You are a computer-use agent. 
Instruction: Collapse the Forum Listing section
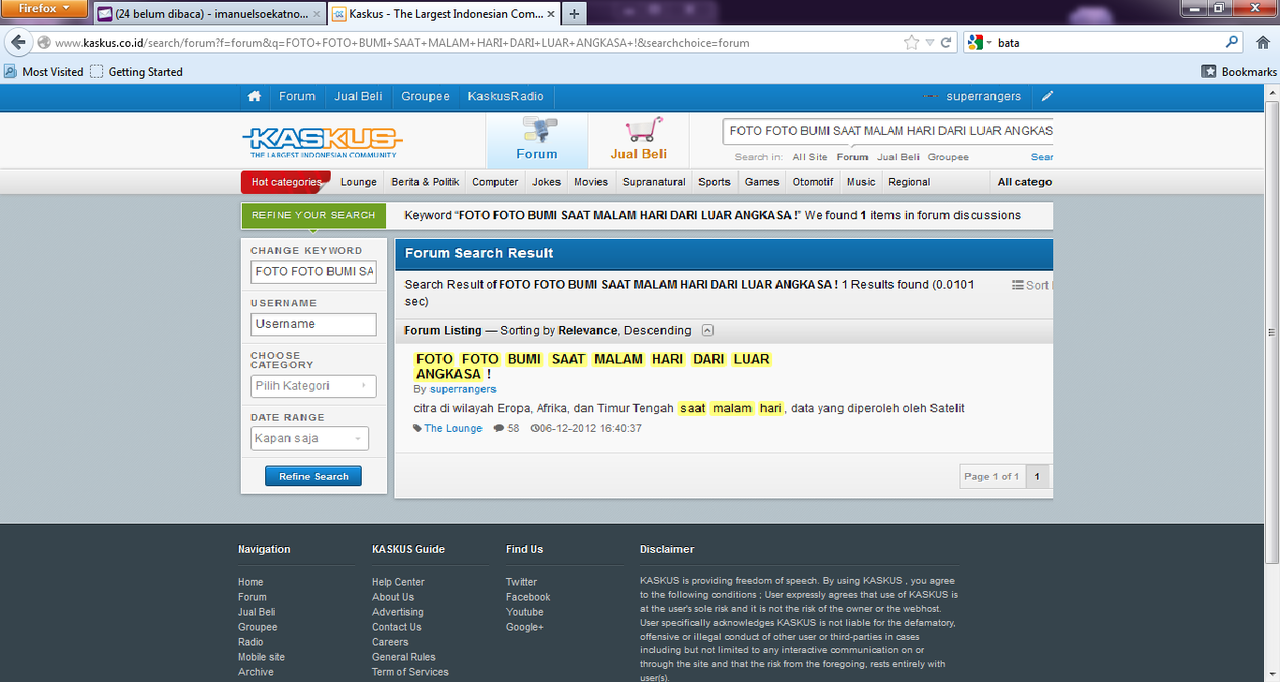point(707,330)
